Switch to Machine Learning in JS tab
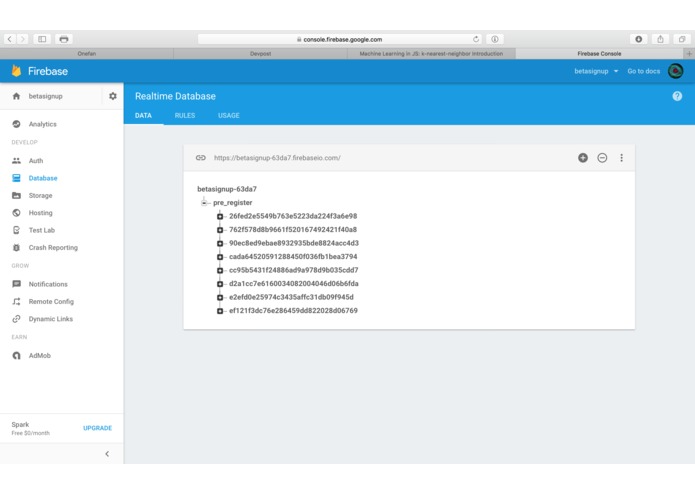695x494 pixels. tap(431, 54)
